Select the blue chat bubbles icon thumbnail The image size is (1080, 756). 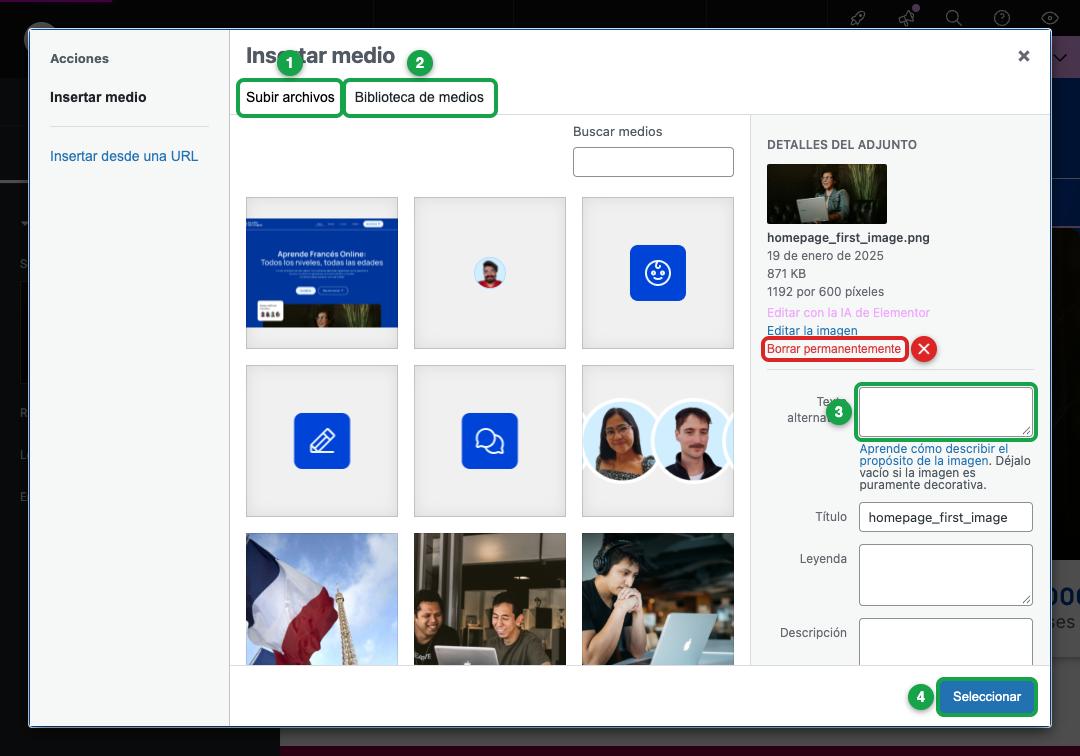tap(490, 441)
